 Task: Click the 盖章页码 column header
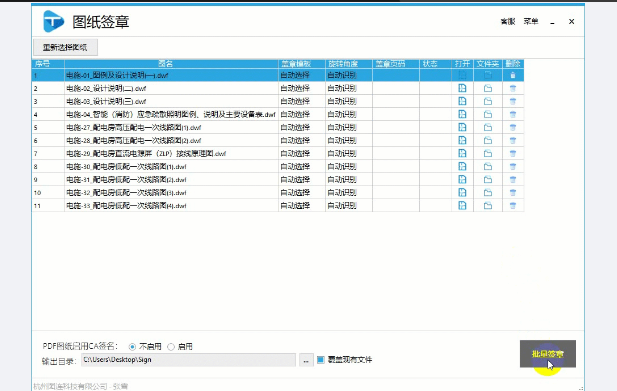coord(396,64)
